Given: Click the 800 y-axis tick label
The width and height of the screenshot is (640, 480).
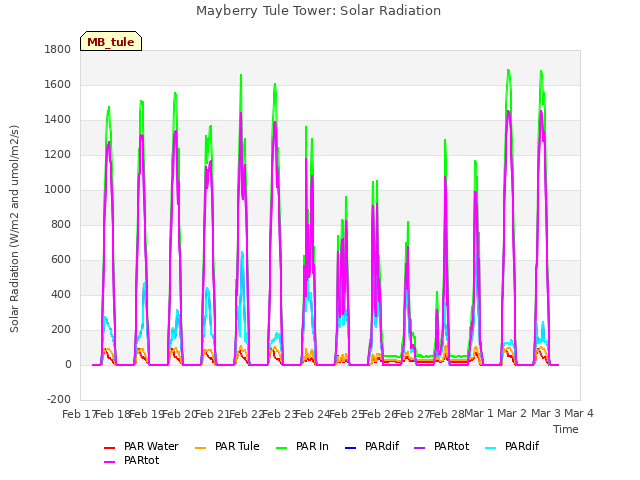Looking at the screenshot, I should [61, 224].
